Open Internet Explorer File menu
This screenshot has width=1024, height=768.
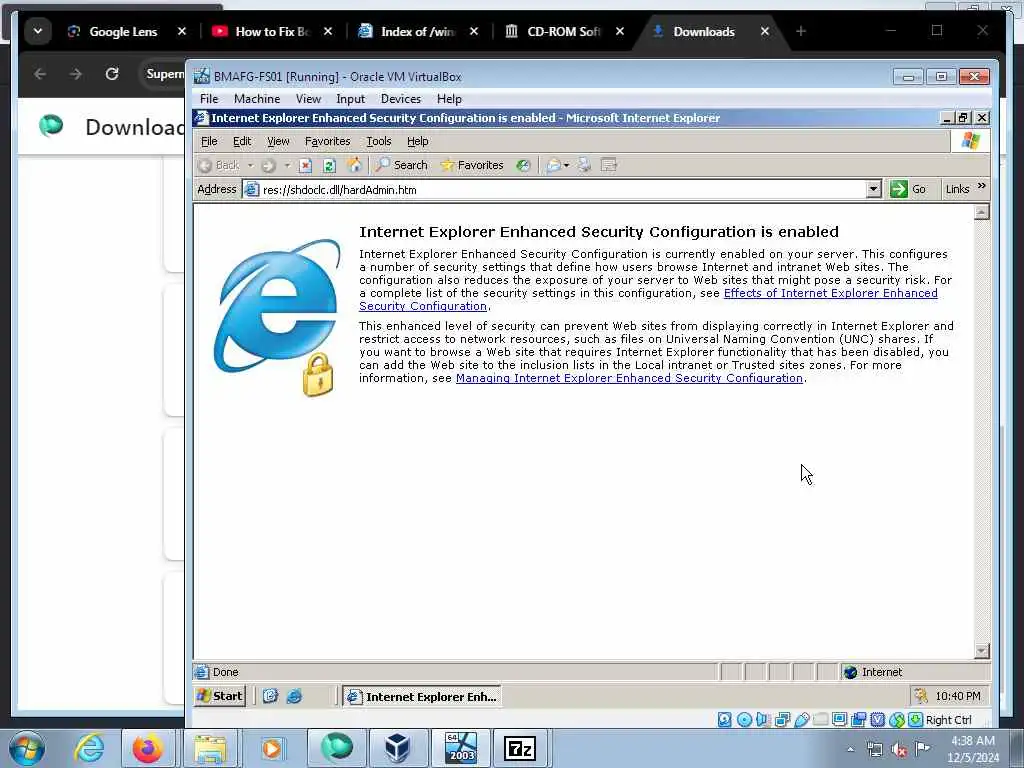(209, 141)
